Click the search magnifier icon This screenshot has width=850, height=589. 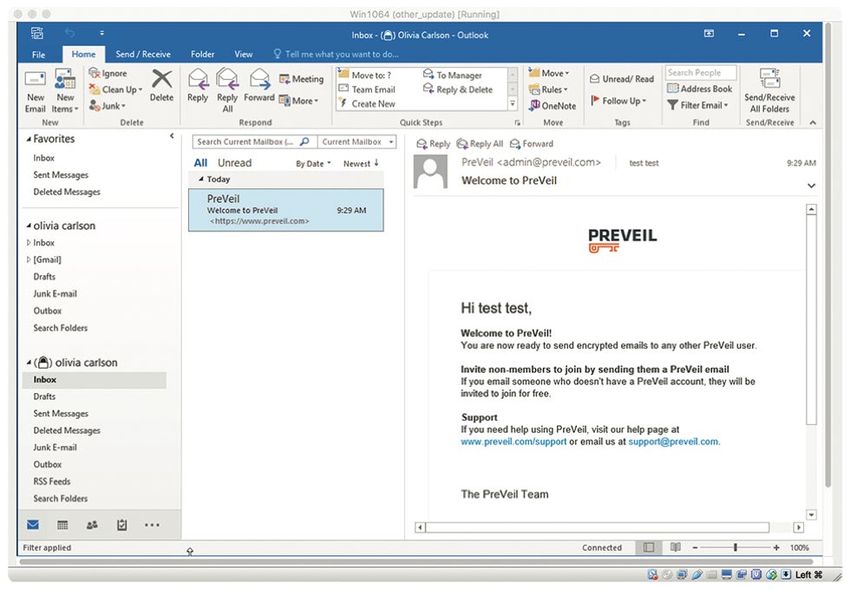[305, 141]
